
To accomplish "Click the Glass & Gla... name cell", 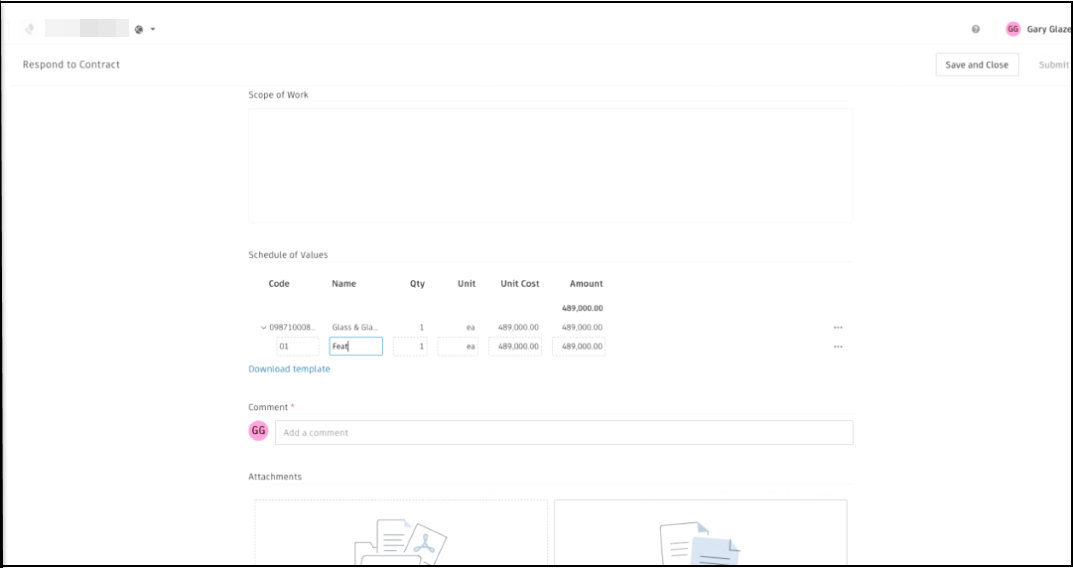I will point(354,328).
